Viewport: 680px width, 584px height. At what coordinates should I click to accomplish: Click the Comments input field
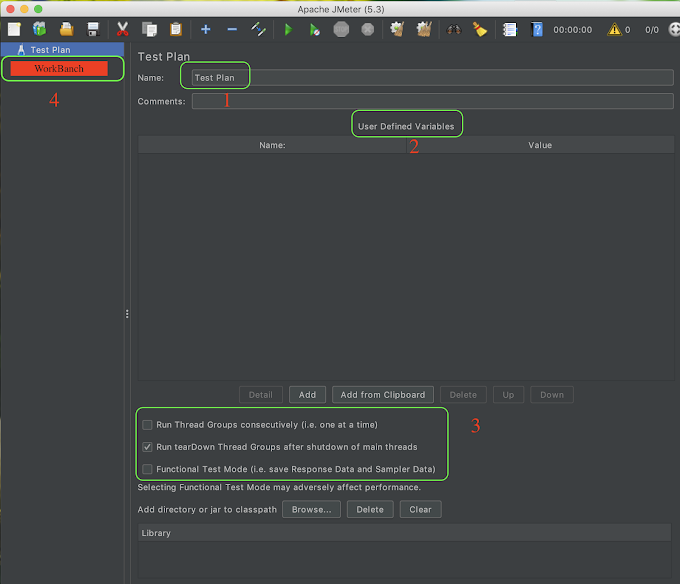click(x=432, y=101)
